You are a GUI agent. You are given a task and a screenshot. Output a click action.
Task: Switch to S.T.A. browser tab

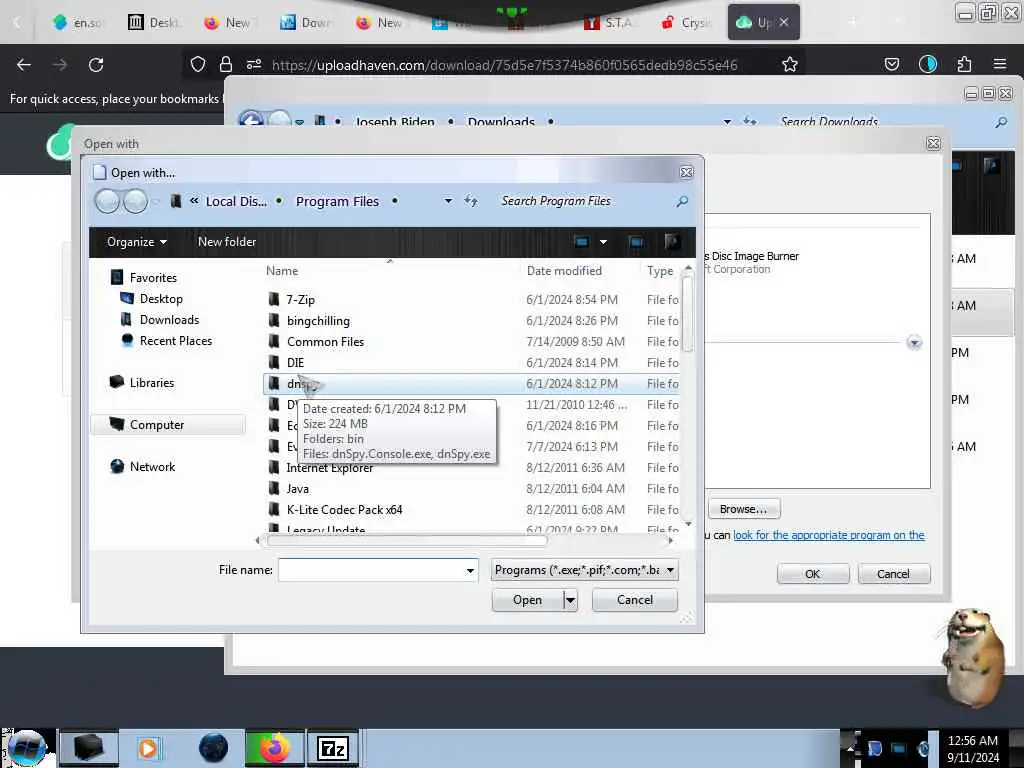[609, 22]
